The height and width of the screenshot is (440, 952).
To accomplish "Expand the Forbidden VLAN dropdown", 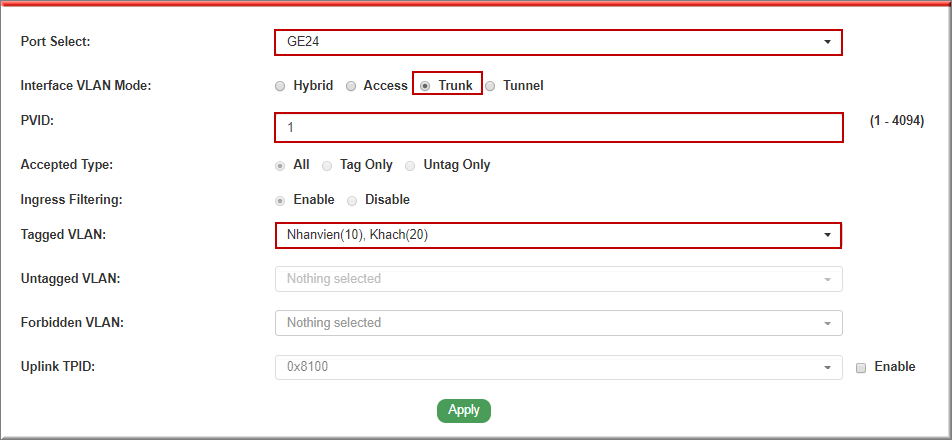I will coord(557,323).
